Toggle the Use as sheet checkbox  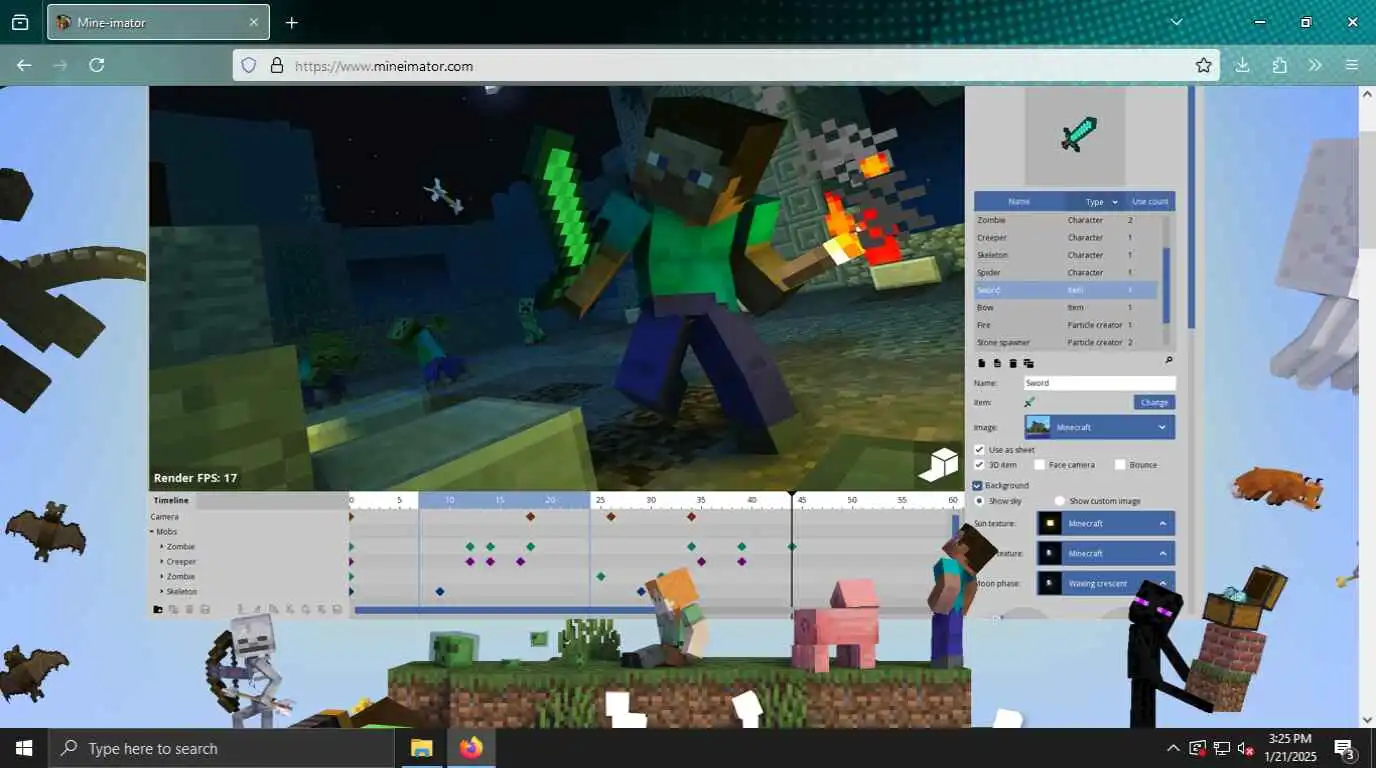click(979, 450)
